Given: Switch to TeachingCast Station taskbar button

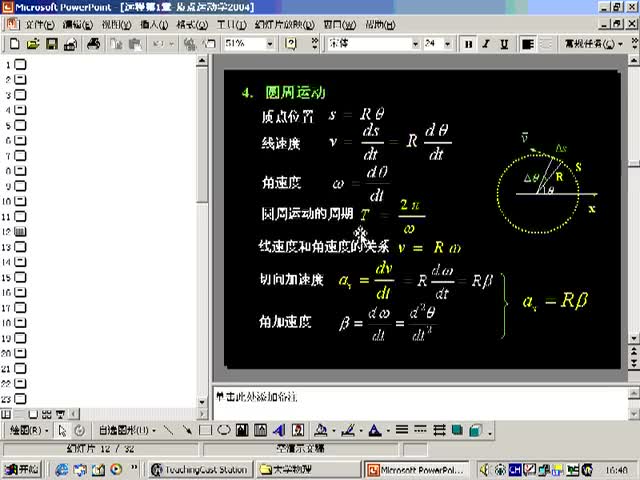Looking at the screenshot, I should point(199,470).
